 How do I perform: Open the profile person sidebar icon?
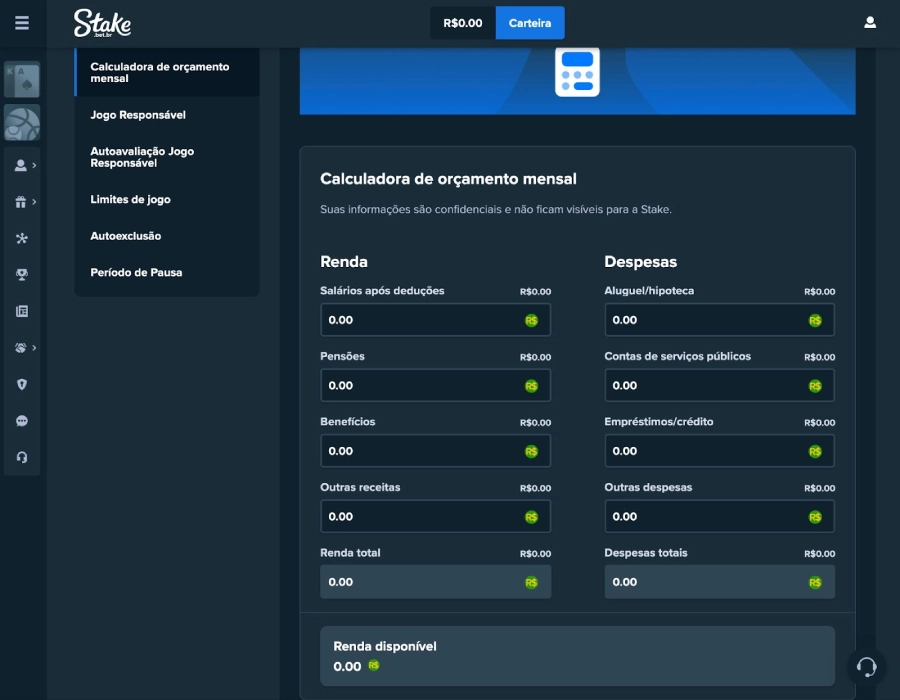[x=21, y=165]
